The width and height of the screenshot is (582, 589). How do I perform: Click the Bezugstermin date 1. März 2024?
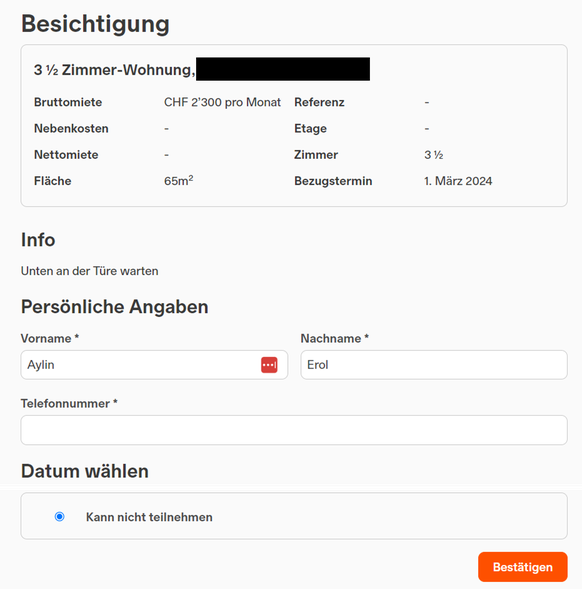click(x=458, y=181)
